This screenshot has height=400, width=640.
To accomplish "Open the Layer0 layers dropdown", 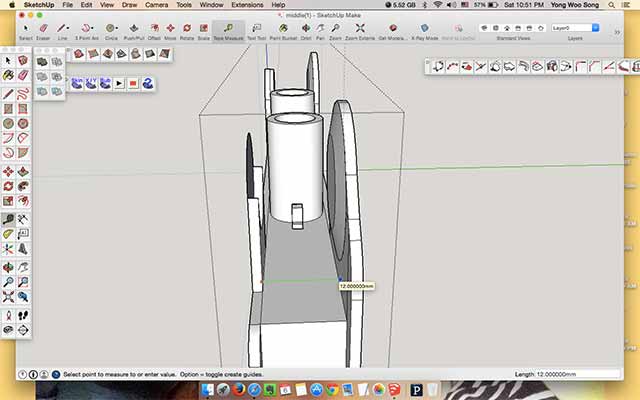I will pos(575,28).
